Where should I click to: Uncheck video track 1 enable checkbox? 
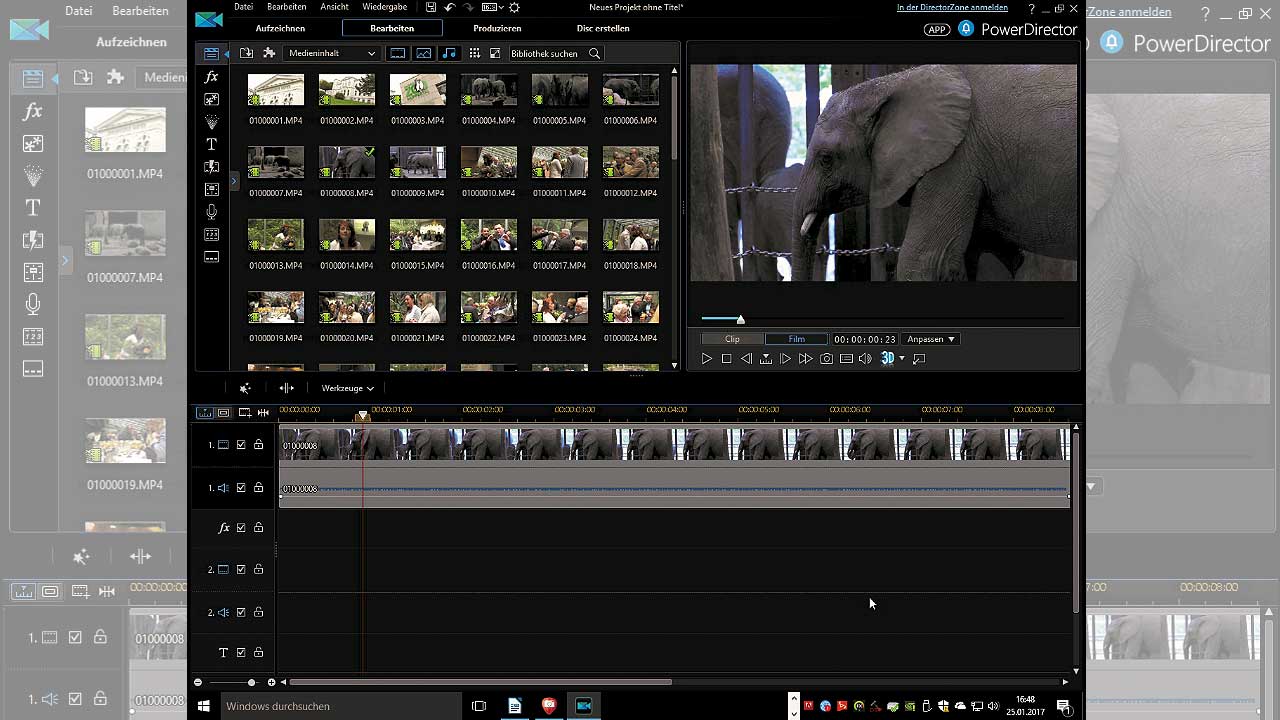click(x=241, y=445)
